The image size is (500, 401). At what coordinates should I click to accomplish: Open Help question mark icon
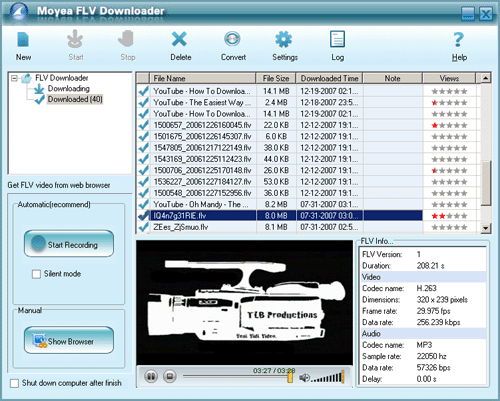[x=459, y=39]
